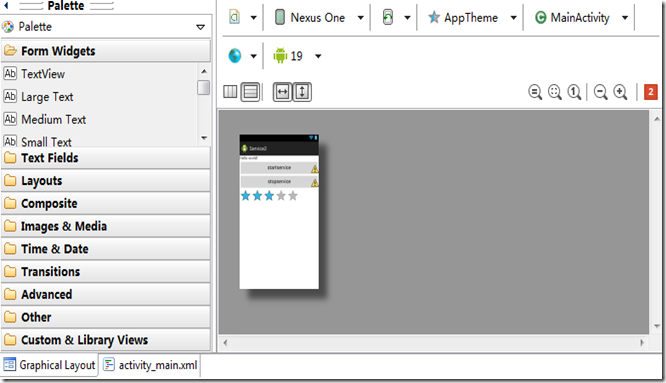Click canvas vertical scroll up arrow
Viewport: 666px width, 383px height.
click(x=657, y=119)
